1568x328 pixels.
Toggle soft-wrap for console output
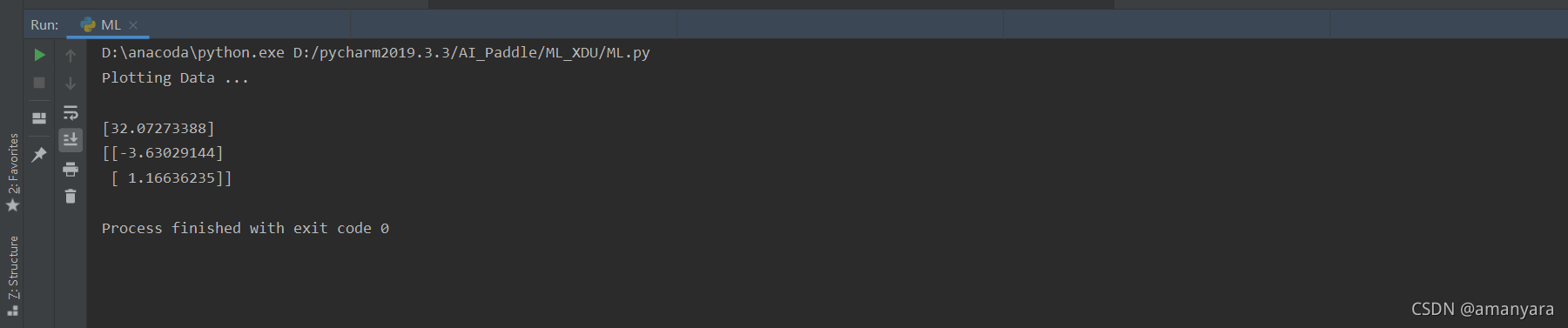tap(71, 112)
